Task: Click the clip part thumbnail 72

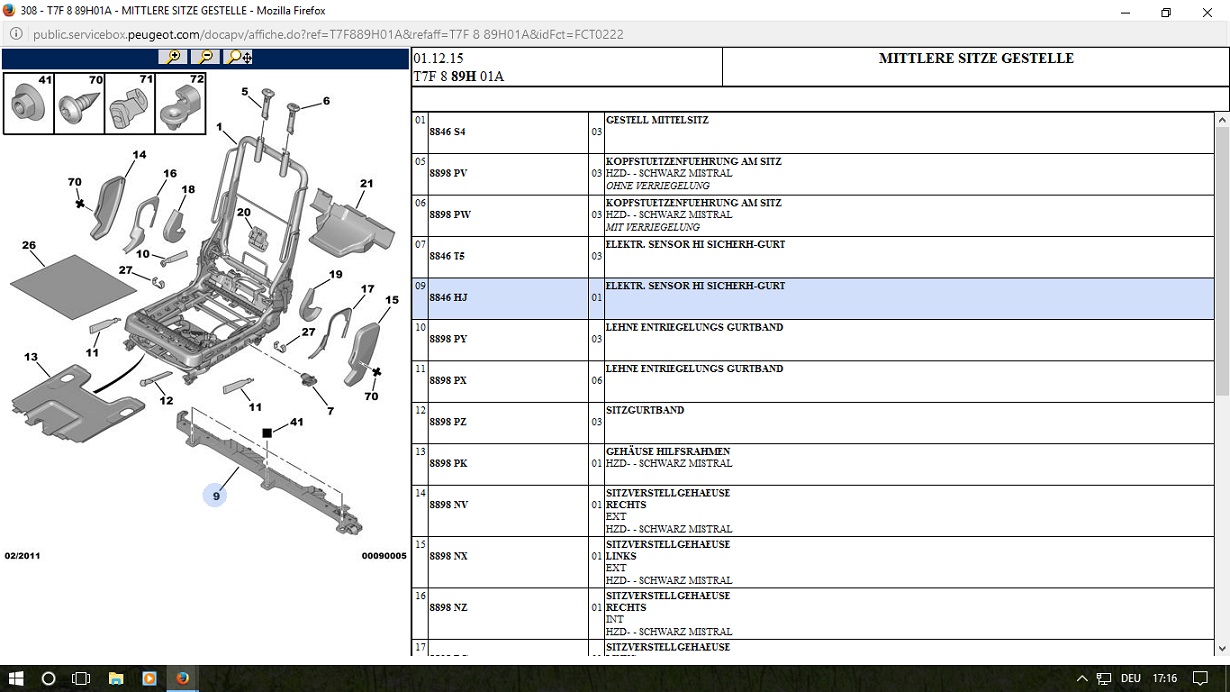Action: coord(180,103)
